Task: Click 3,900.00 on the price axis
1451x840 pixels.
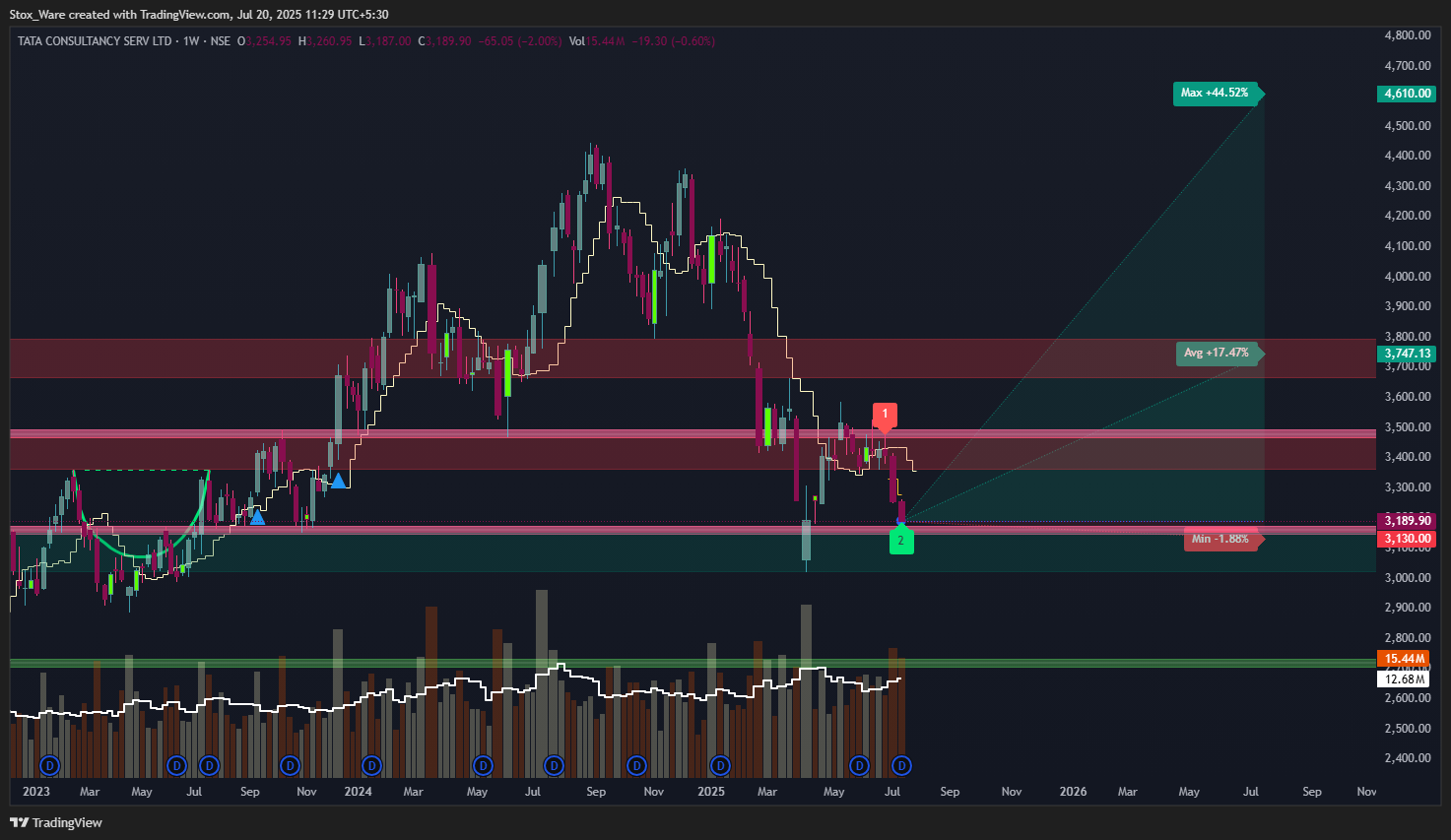Action: click(1408, 306)
